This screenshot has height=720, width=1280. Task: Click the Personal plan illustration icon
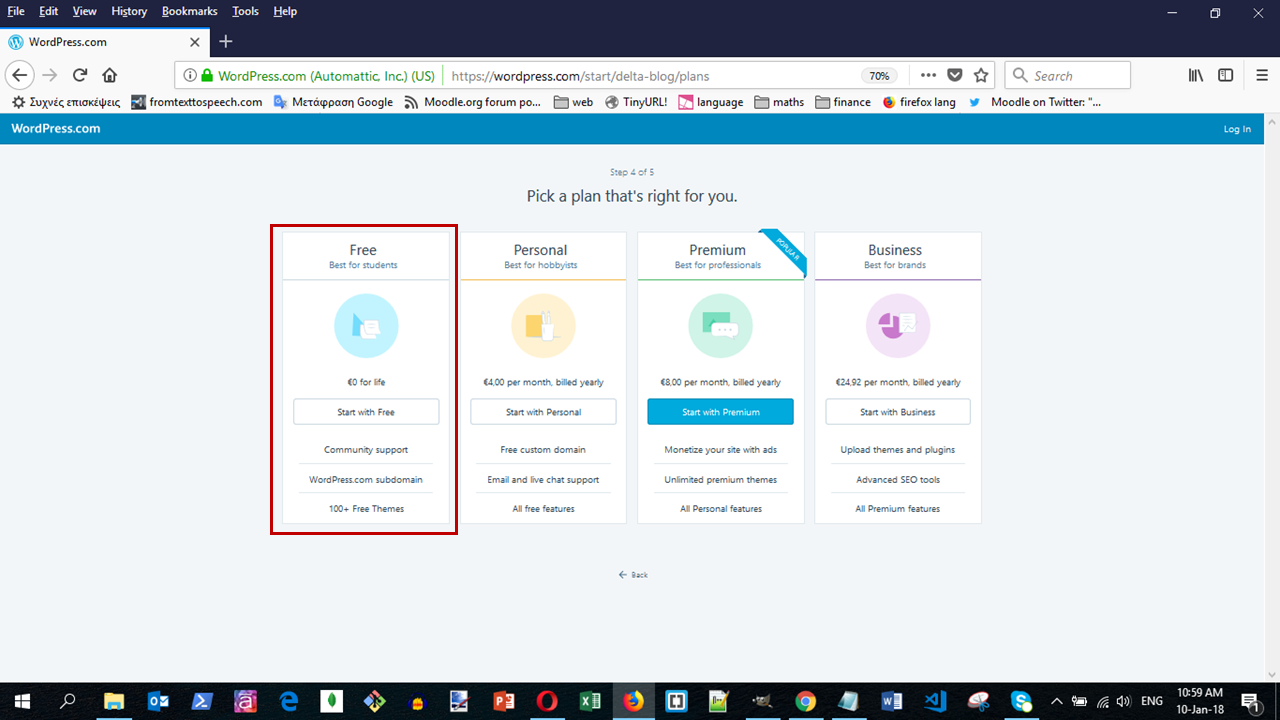tap(543, 326)
